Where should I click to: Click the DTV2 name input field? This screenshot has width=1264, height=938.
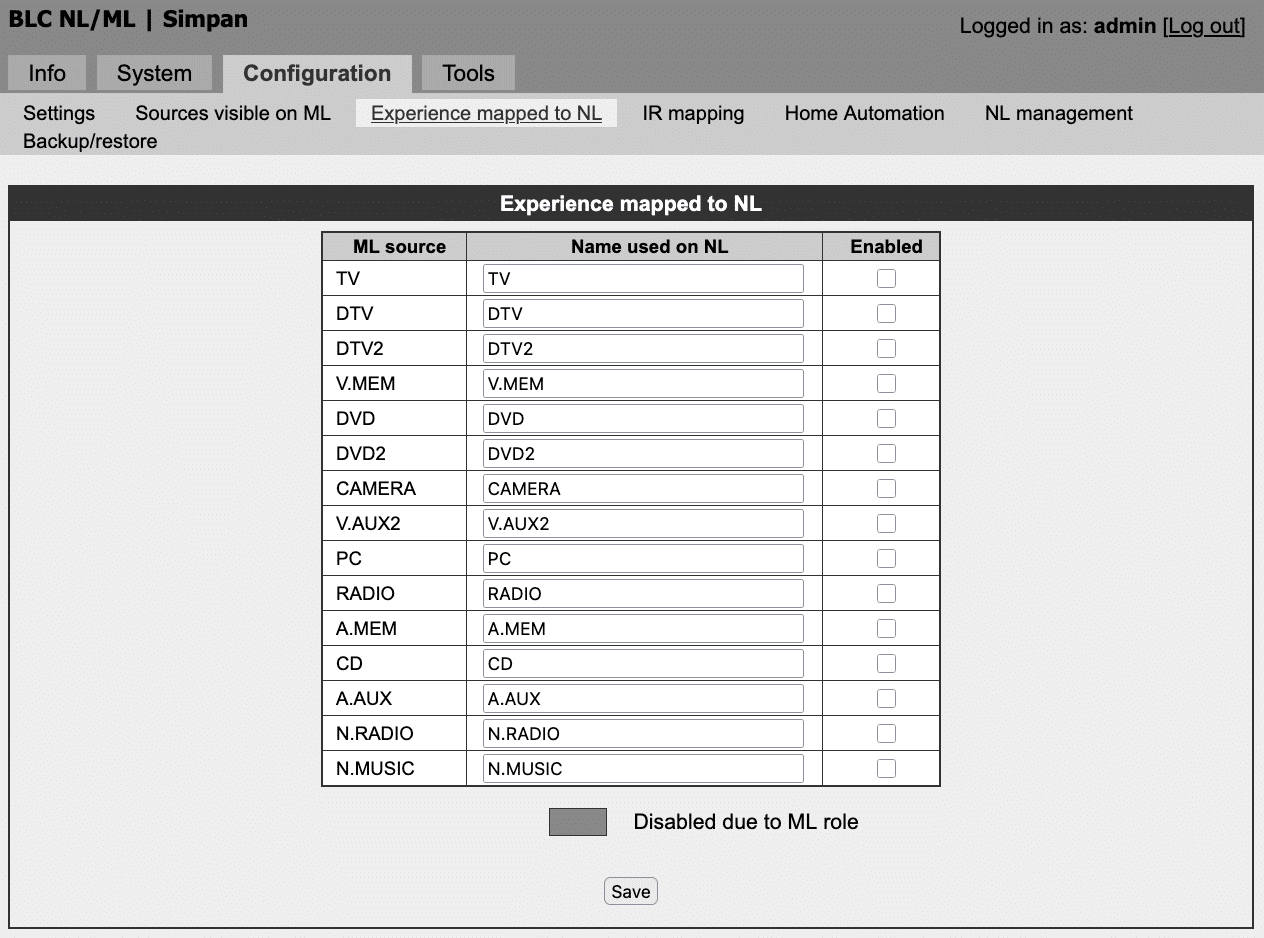pyautogui.click(x=643, y=349)
